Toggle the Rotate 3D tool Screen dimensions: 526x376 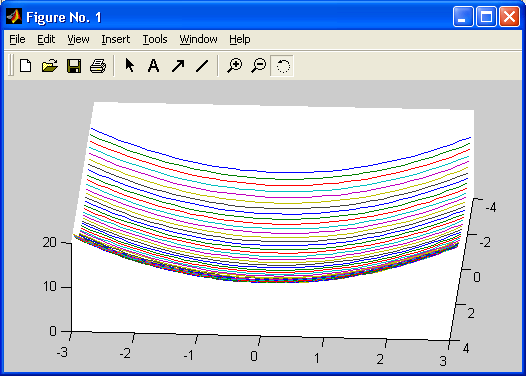(x=282, y=66)
